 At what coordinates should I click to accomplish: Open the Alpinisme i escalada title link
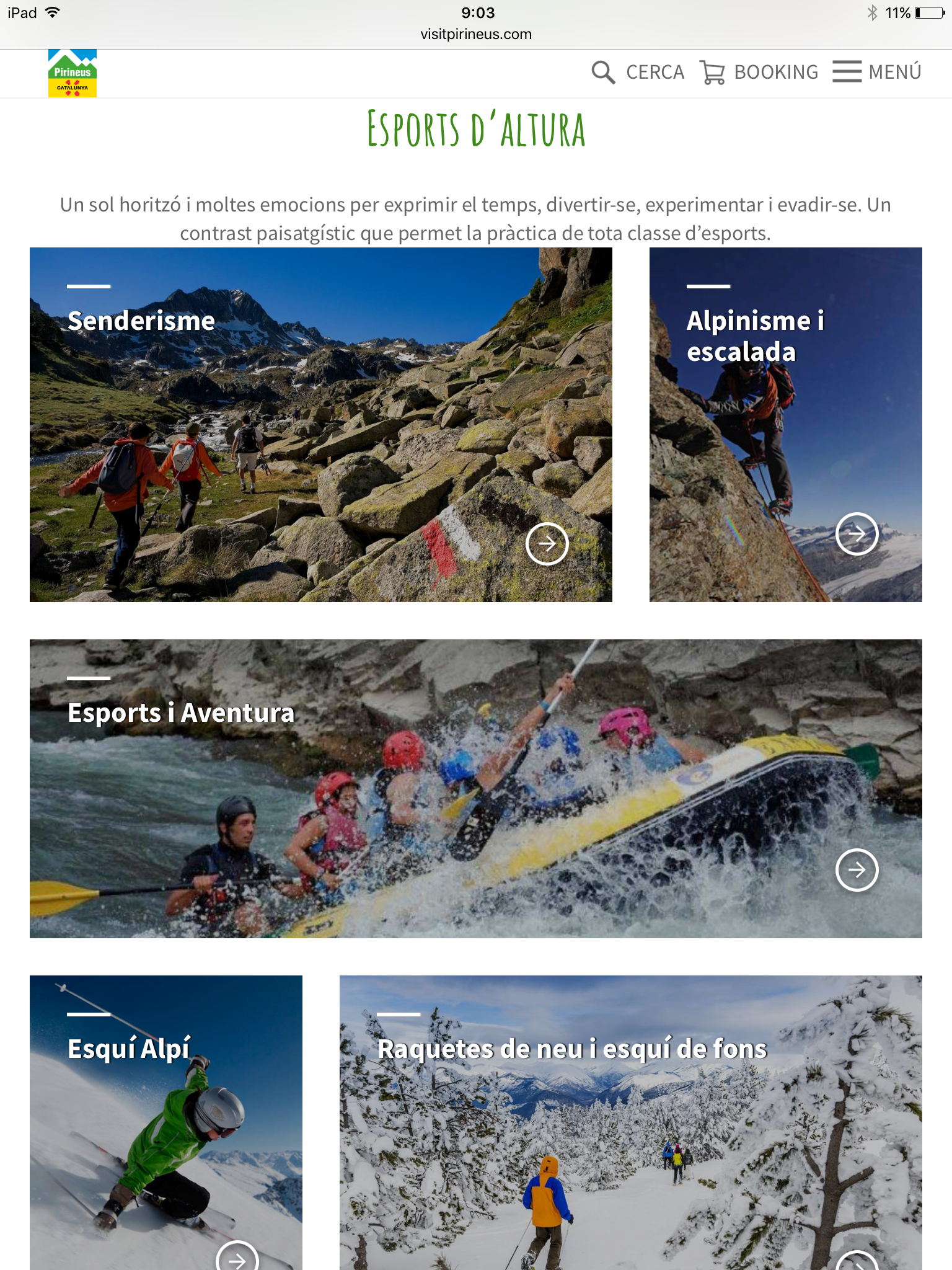tap(756, 336)
